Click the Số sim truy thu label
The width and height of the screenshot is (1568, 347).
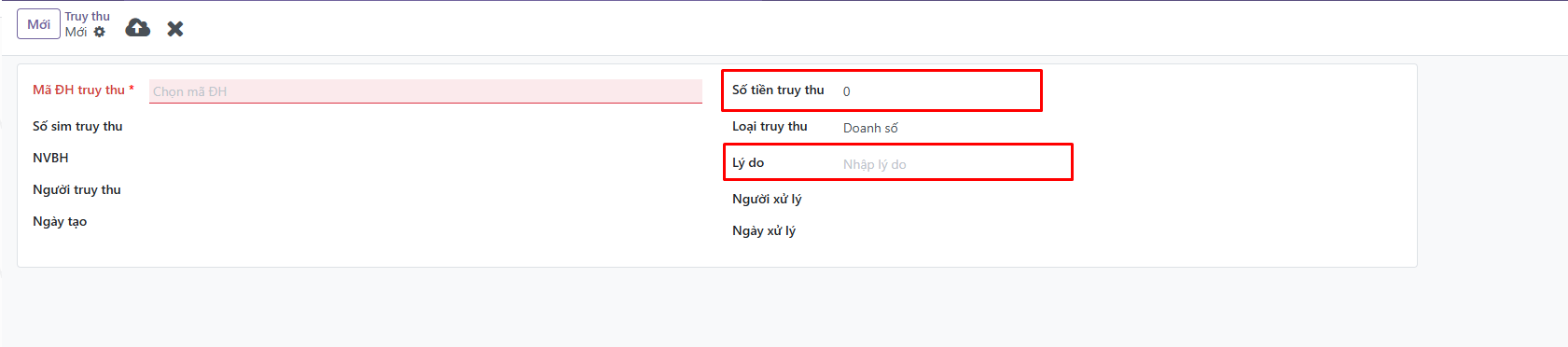coord(77,126)
